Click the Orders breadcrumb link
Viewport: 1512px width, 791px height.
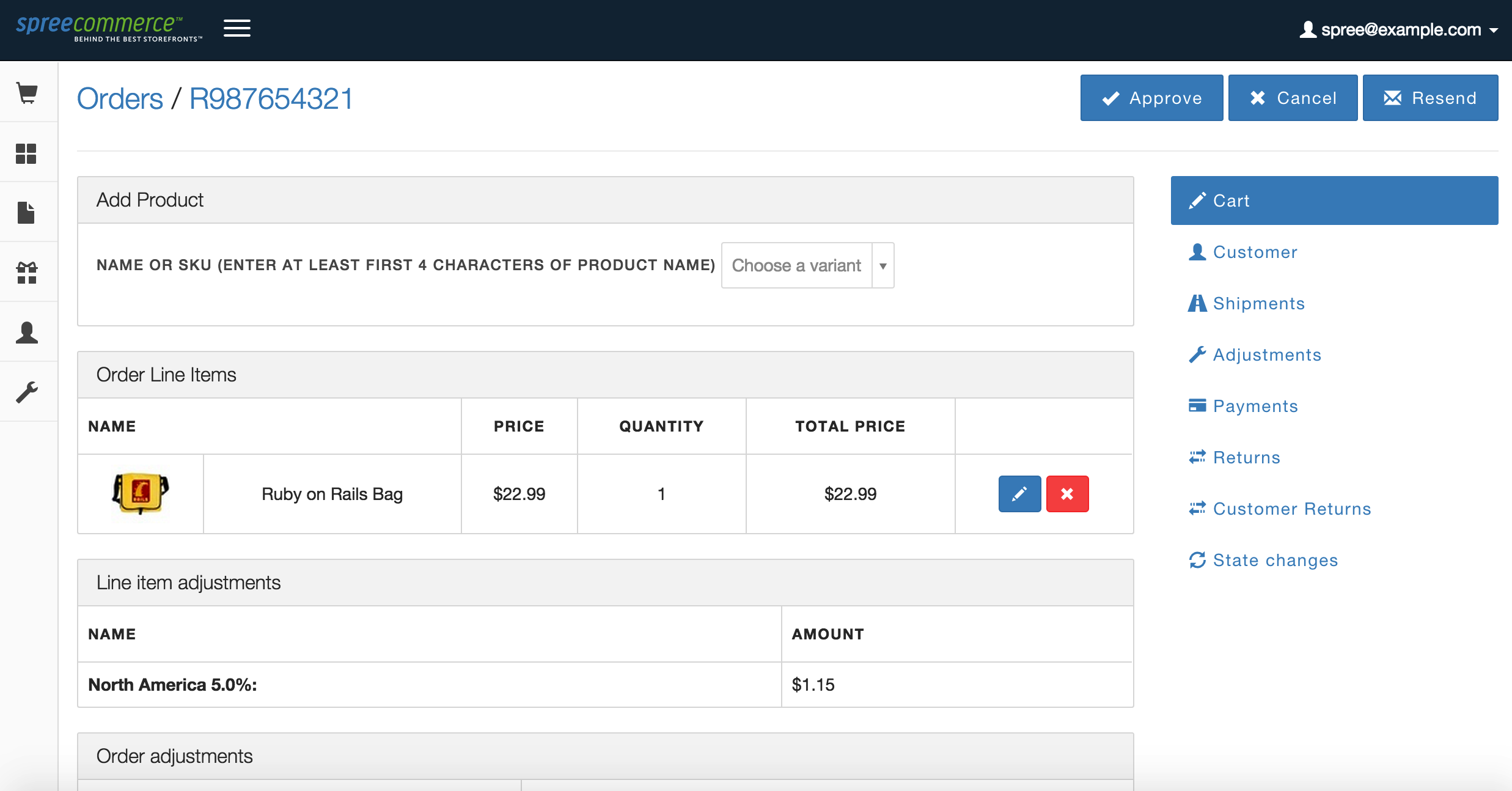pyautogui.click(x=120, y=99)
